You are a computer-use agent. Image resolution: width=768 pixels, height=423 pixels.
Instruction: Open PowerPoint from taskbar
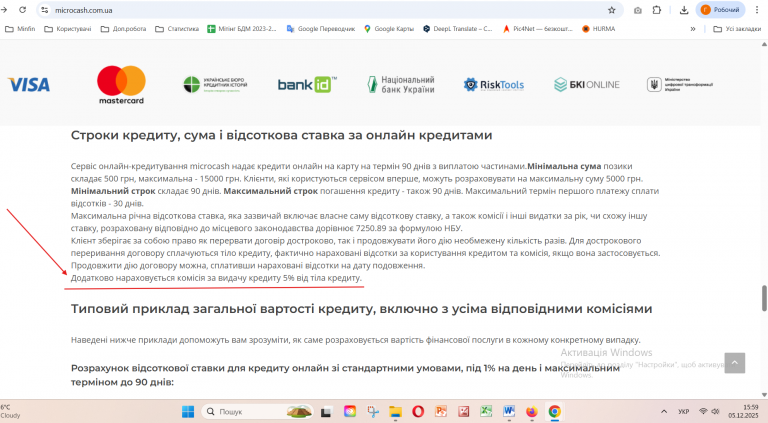coord(441,412)
